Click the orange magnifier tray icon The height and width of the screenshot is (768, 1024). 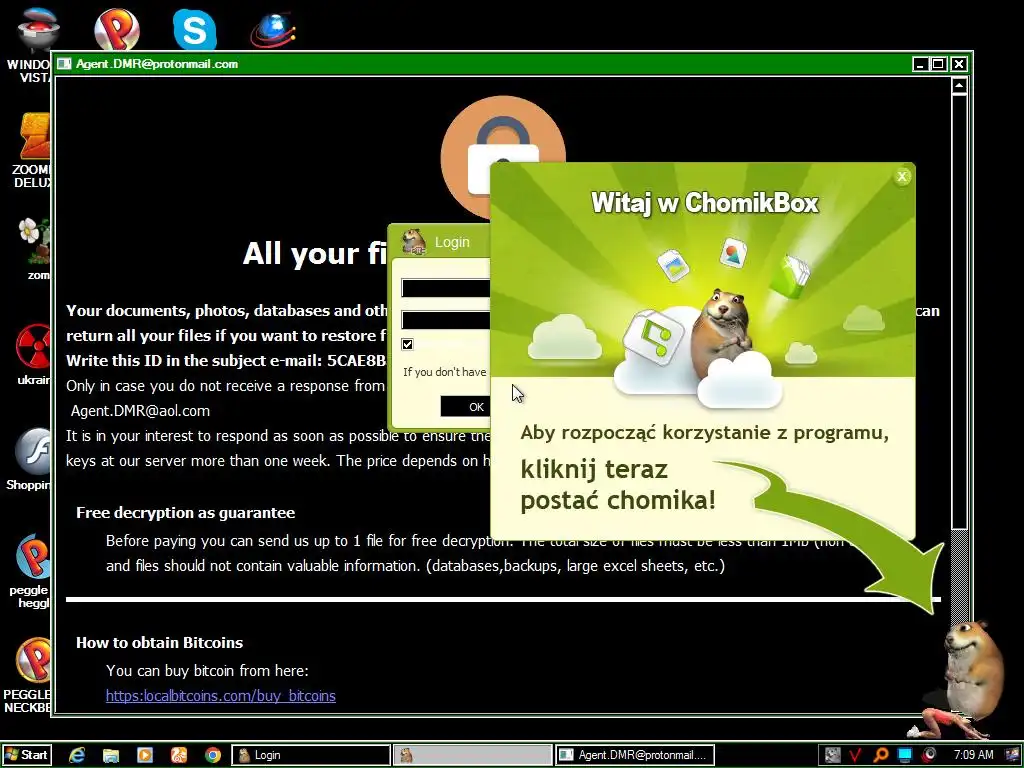coord(880,756)
